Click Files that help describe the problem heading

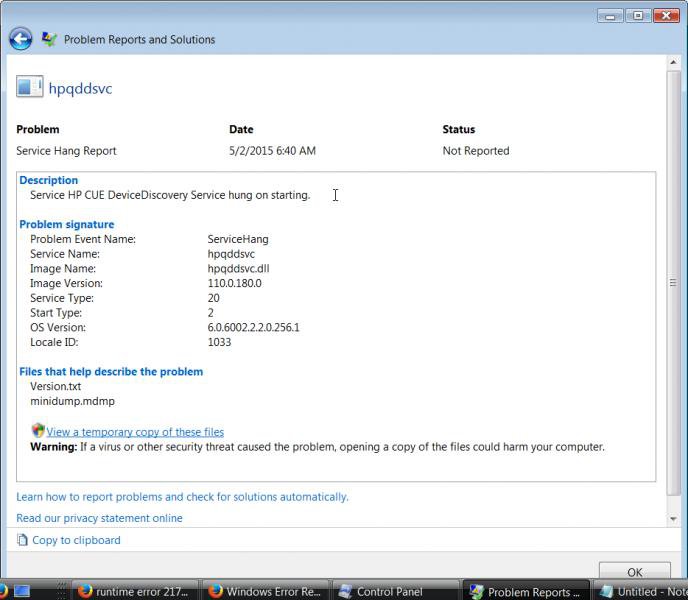point(111,371)
